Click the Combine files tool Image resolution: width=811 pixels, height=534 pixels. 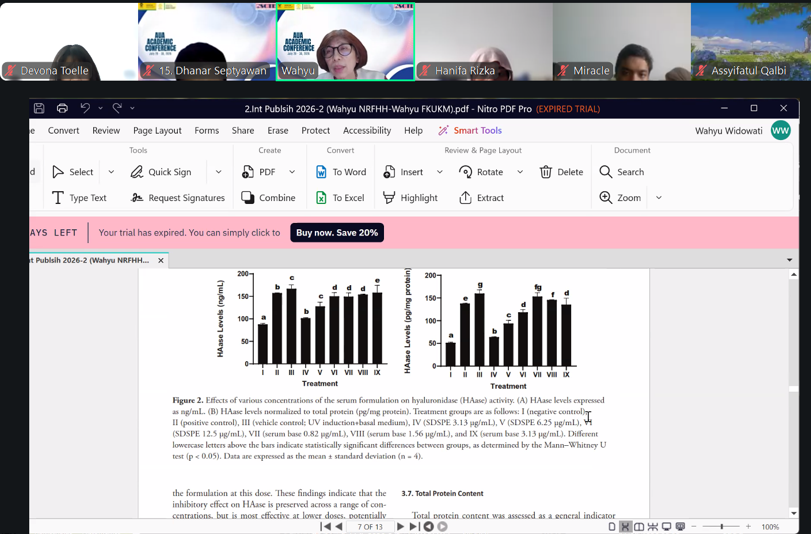point(268,198)
